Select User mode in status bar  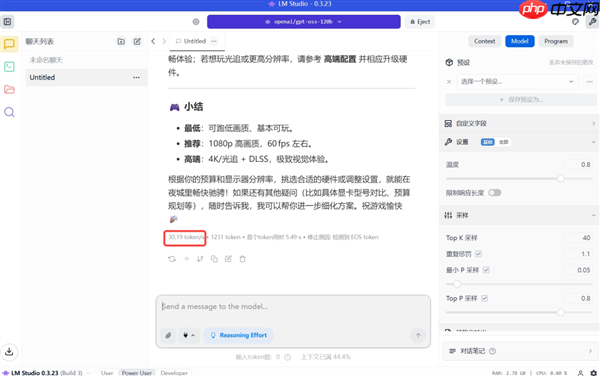coord(107,373)
